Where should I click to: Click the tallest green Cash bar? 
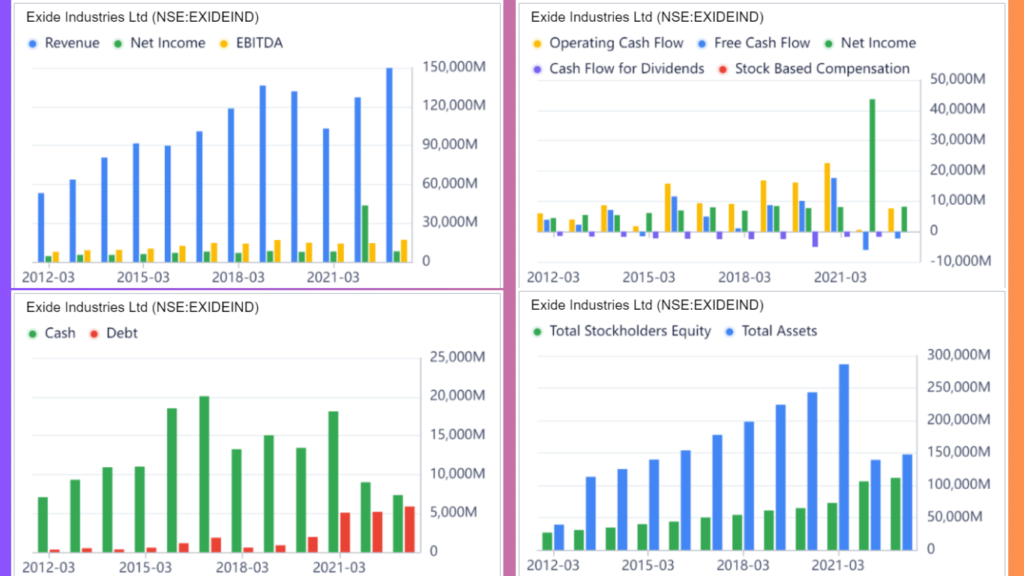[x=204, y=474]
